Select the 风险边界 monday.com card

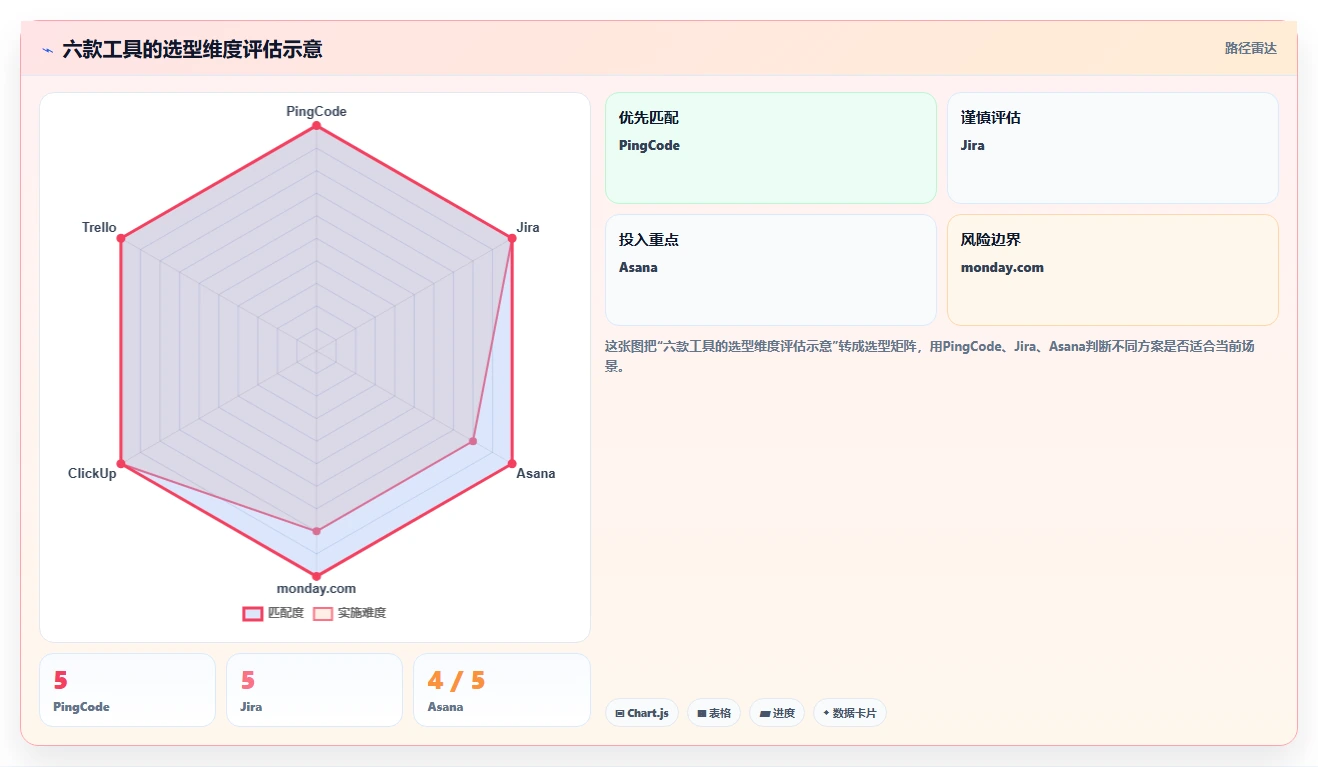coord(1113,270)
